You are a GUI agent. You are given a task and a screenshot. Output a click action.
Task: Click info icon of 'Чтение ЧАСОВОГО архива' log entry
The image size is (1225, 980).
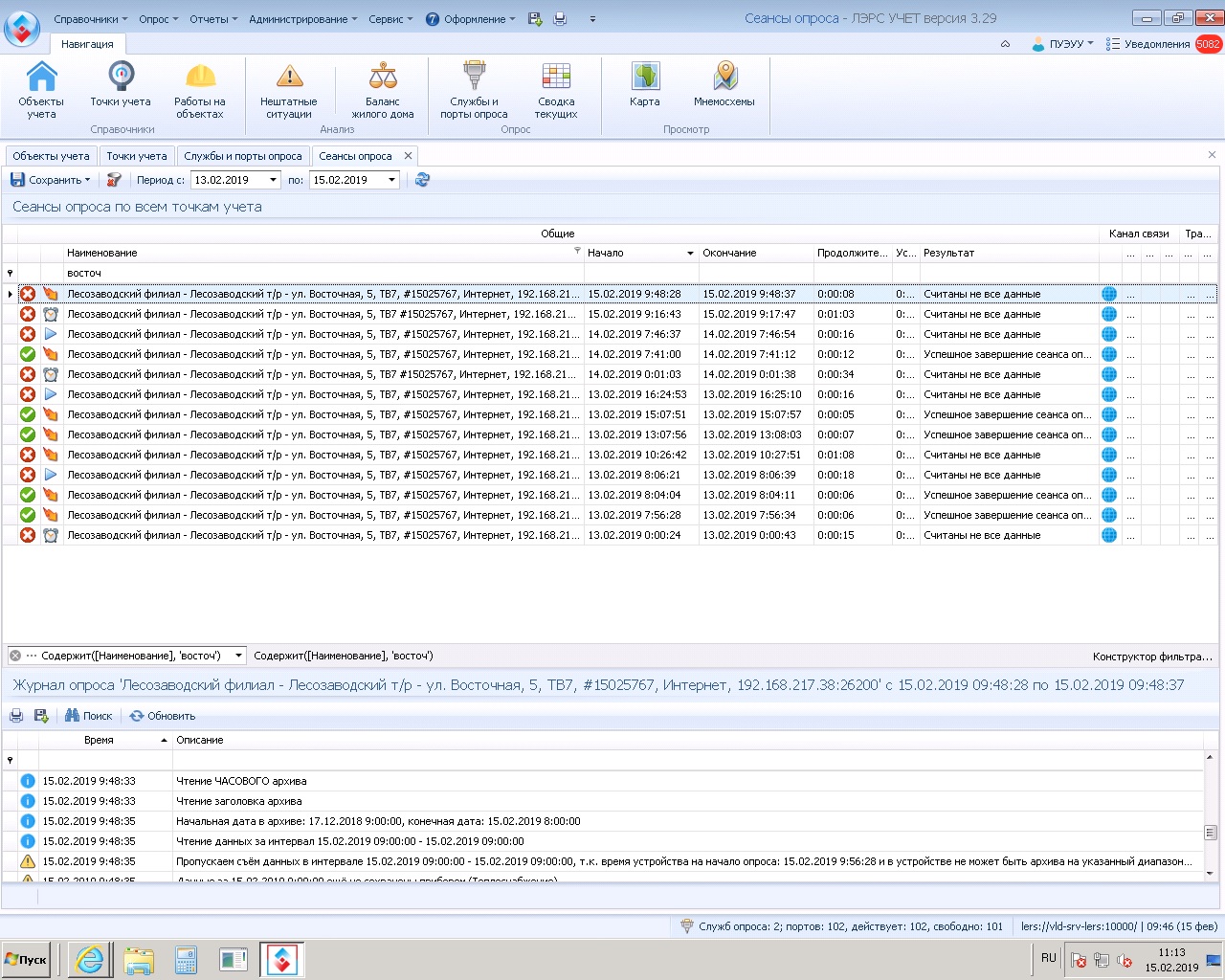click(x=28, y=781)
